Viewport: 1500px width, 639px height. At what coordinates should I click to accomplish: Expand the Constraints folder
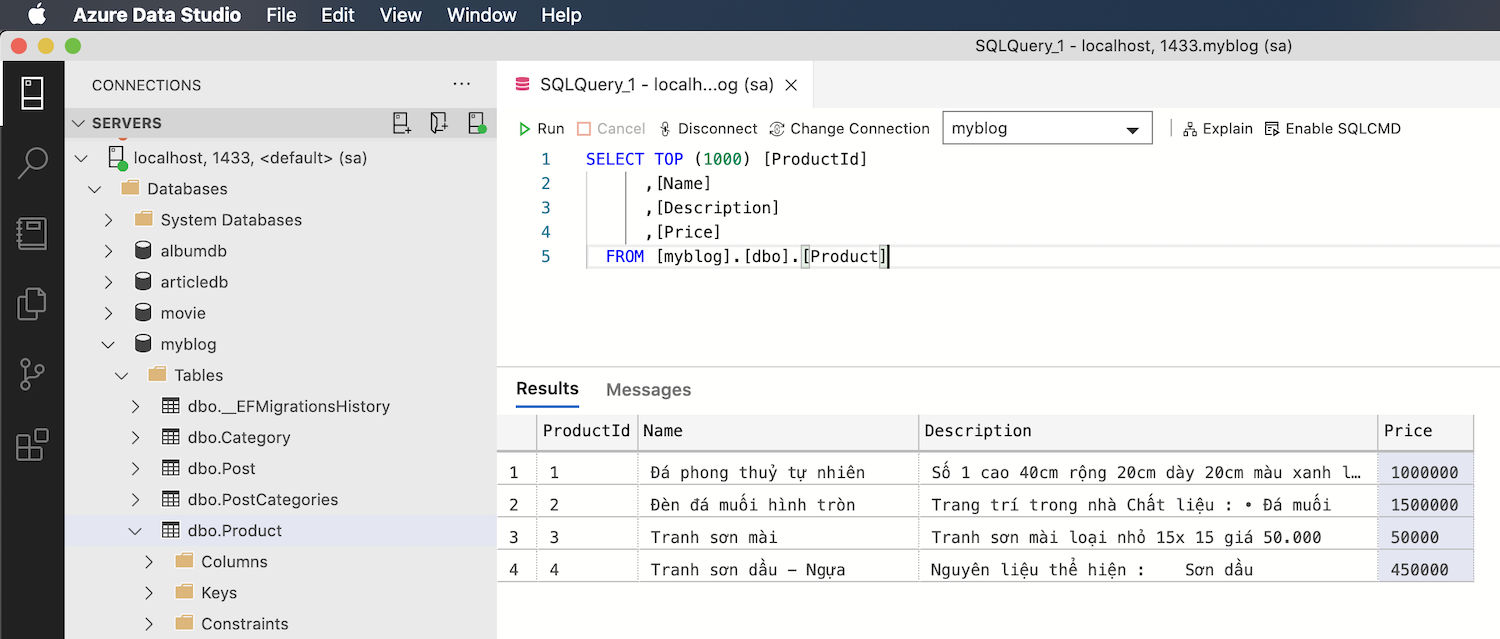coord(149,623)
